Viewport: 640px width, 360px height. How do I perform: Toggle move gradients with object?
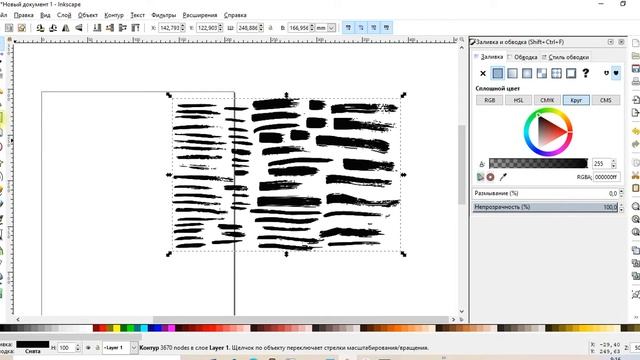pos(373,28)
